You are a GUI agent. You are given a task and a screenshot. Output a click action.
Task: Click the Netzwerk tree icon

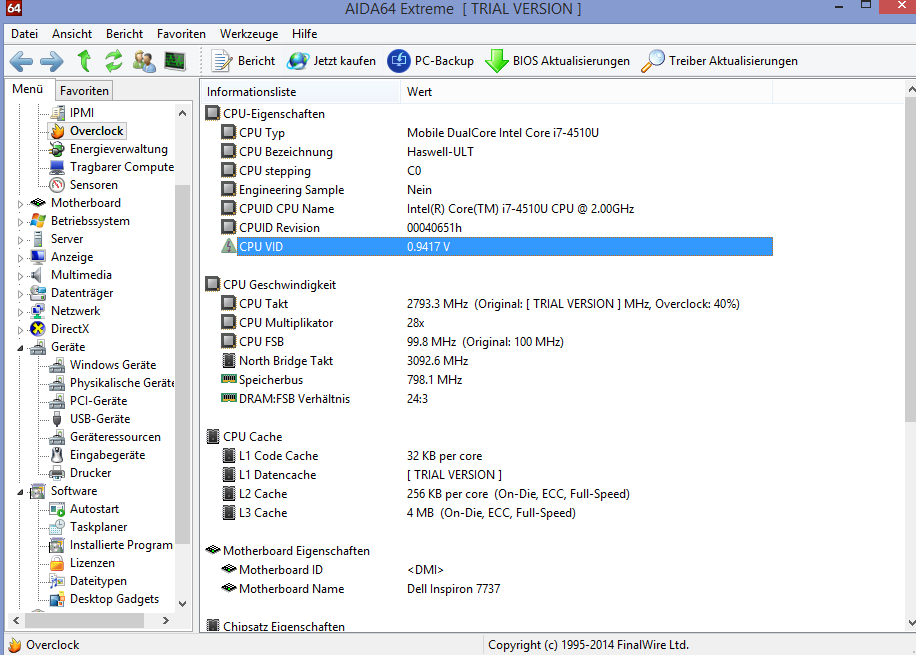tap(38, 311)
